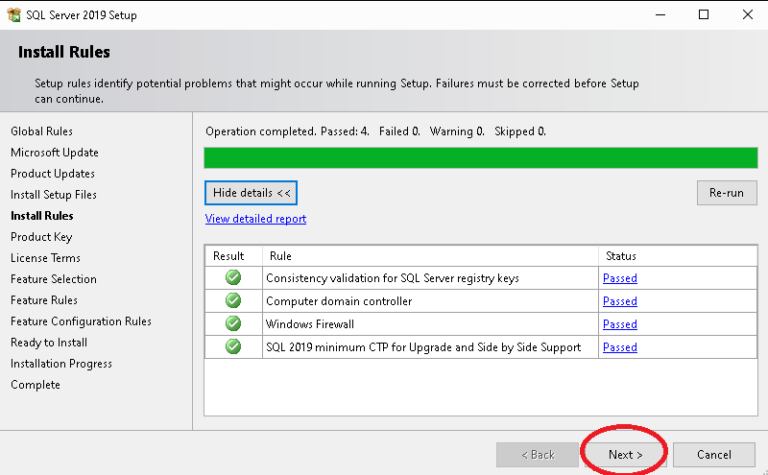Click the Status column header

pos(678,256)
